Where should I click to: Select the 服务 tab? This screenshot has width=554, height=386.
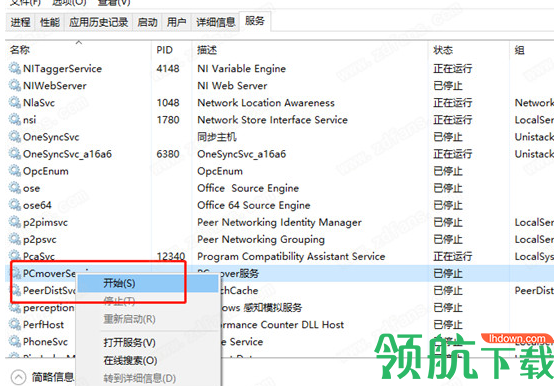(255, 21)
